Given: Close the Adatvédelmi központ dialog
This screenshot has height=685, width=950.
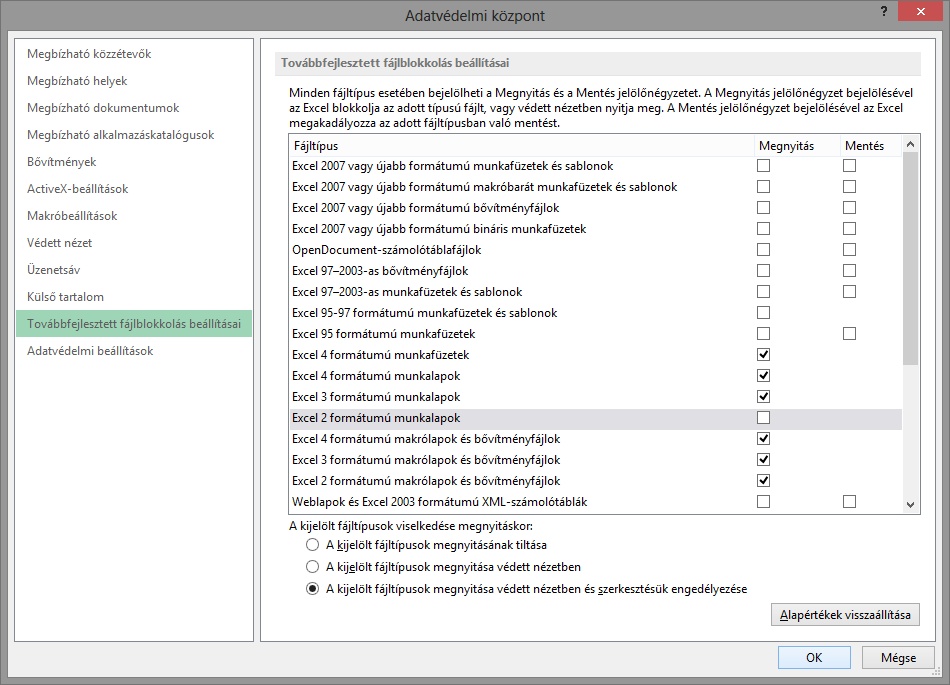Looking at the screenshot, I should coord(920,12).
